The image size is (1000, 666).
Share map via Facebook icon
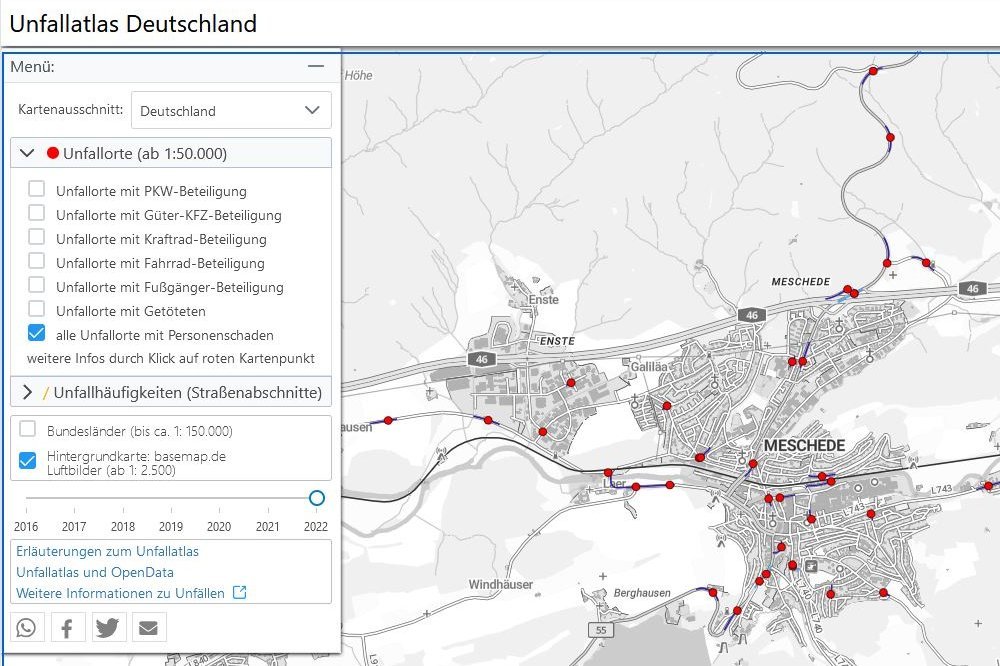click(x=67, y=627)
